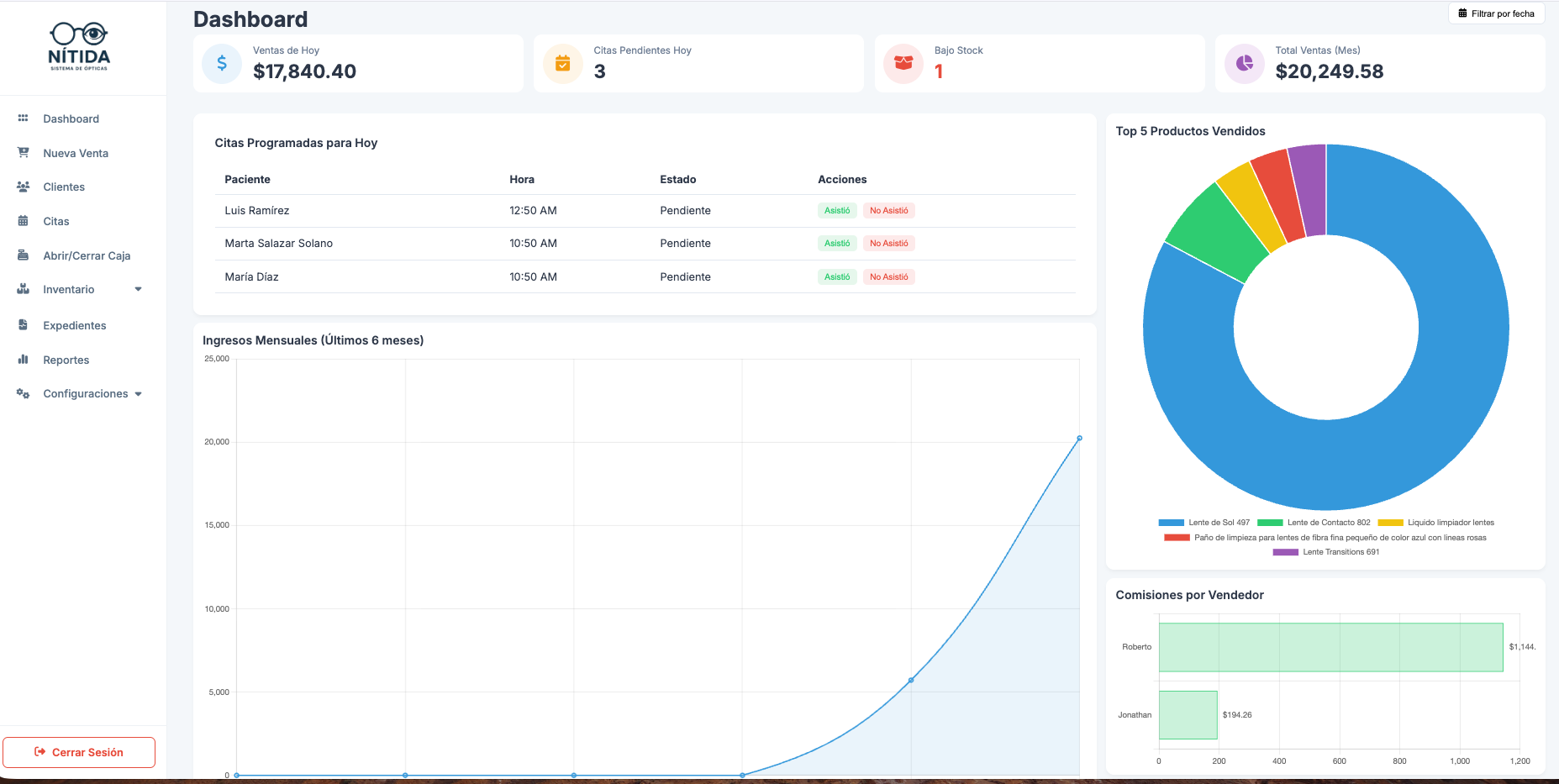Mark María Díaz as No Asistió

tap(888, 277)
